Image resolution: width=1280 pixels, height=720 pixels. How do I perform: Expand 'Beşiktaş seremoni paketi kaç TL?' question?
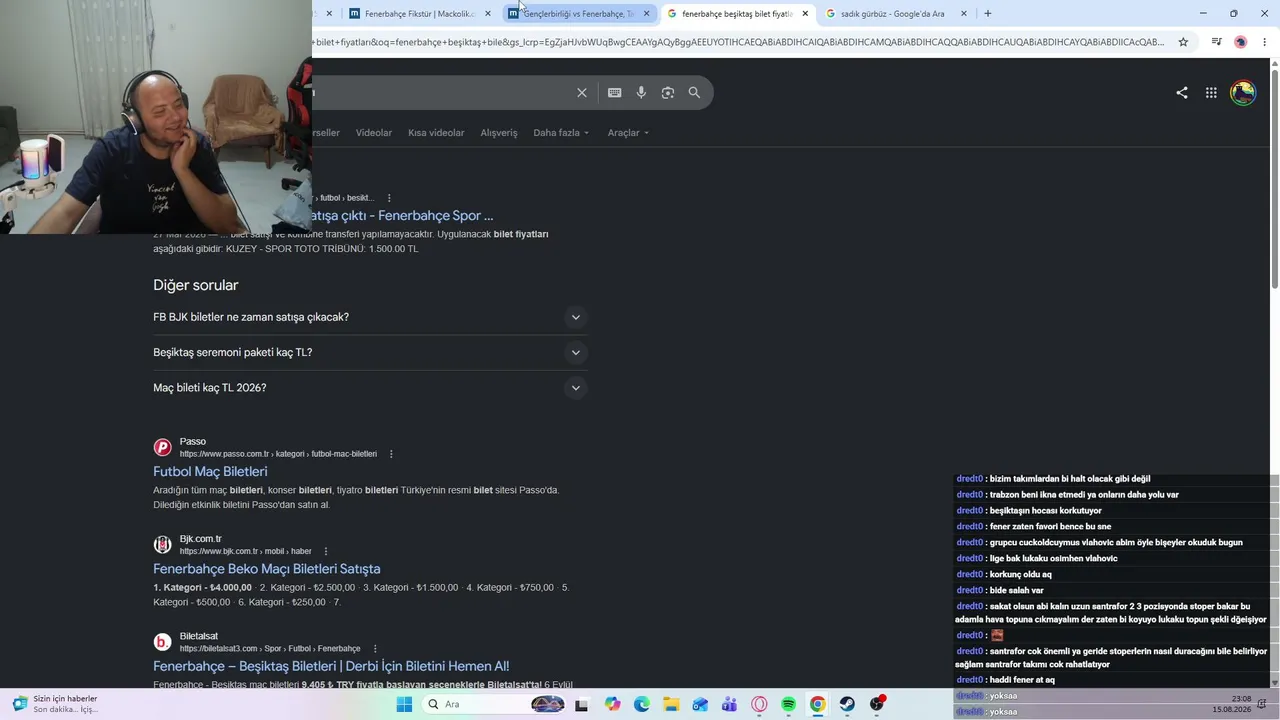370,352
